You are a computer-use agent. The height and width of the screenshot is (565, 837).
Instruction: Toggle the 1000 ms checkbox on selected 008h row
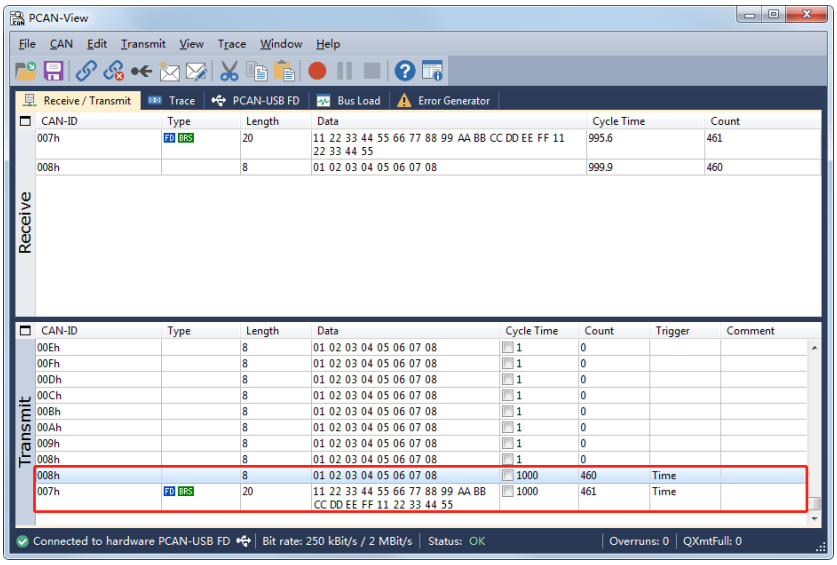[x=508, y=475]
